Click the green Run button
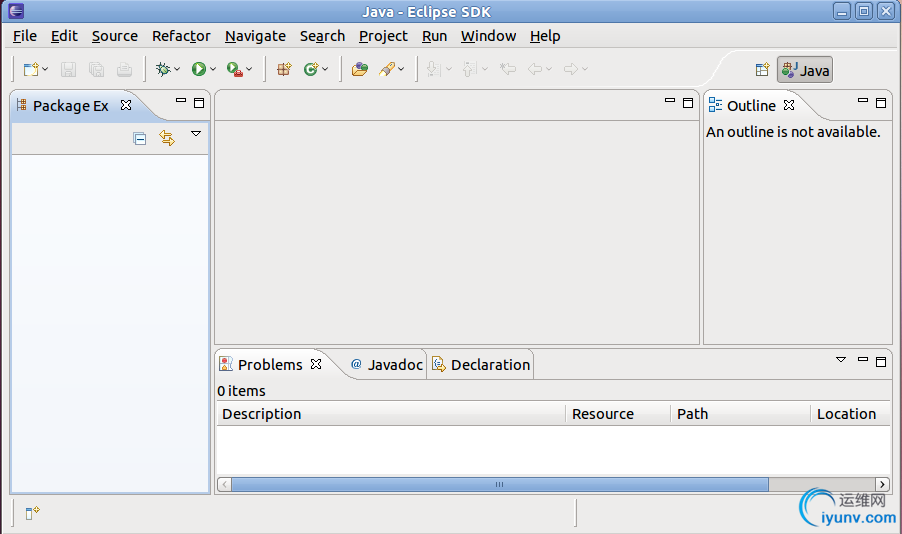The height and width of the screenshot is (534, 902). click(199, 70)
